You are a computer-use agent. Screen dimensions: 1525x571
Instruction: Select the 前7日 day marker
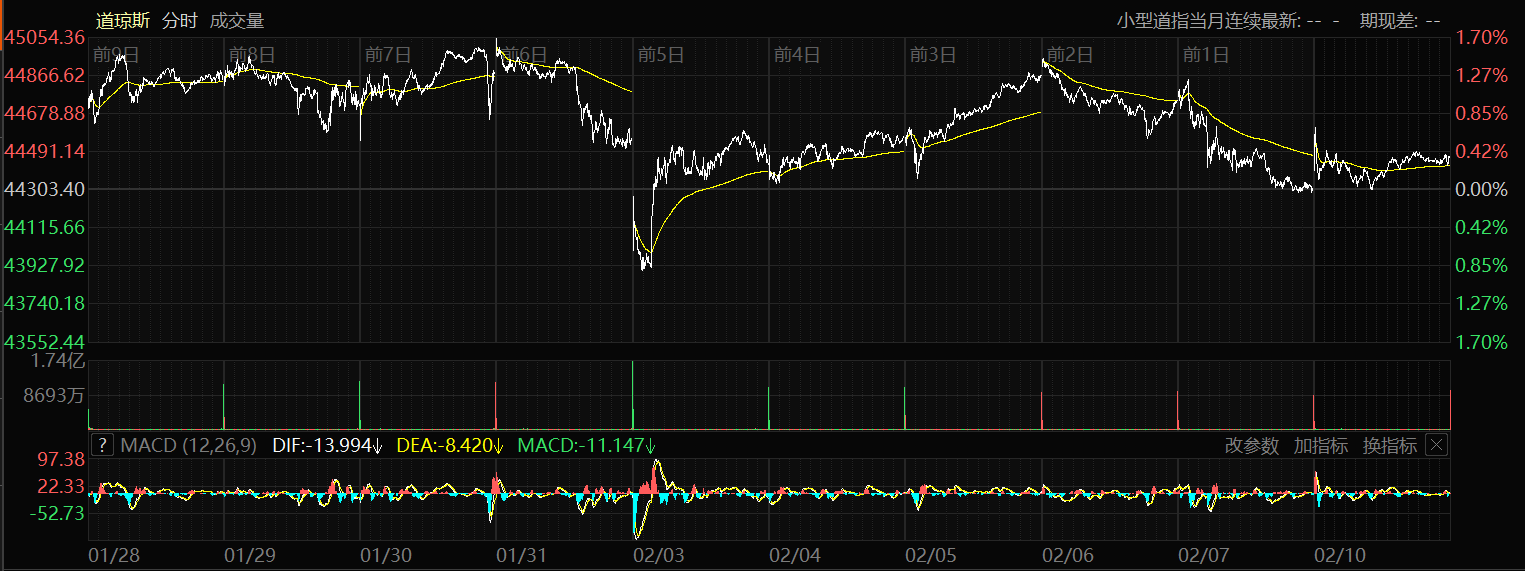389,54
